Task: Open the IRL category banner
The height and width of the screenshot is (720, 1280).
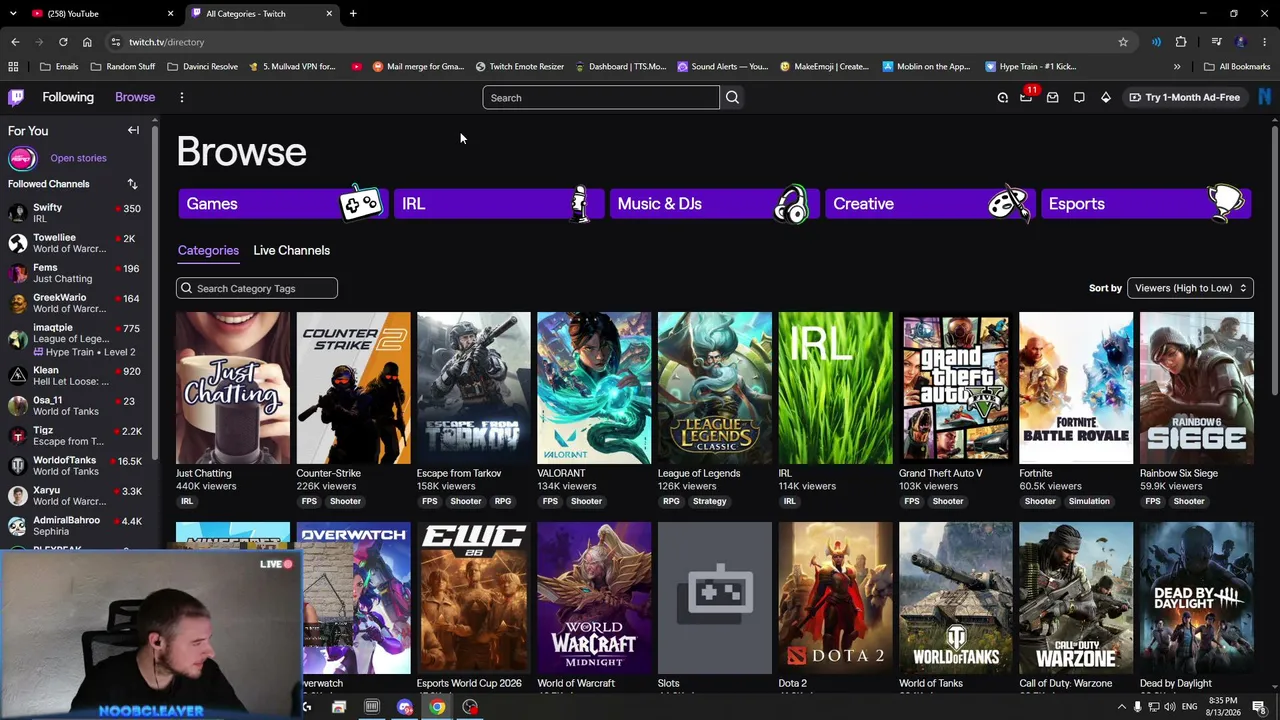Action: 497,204
